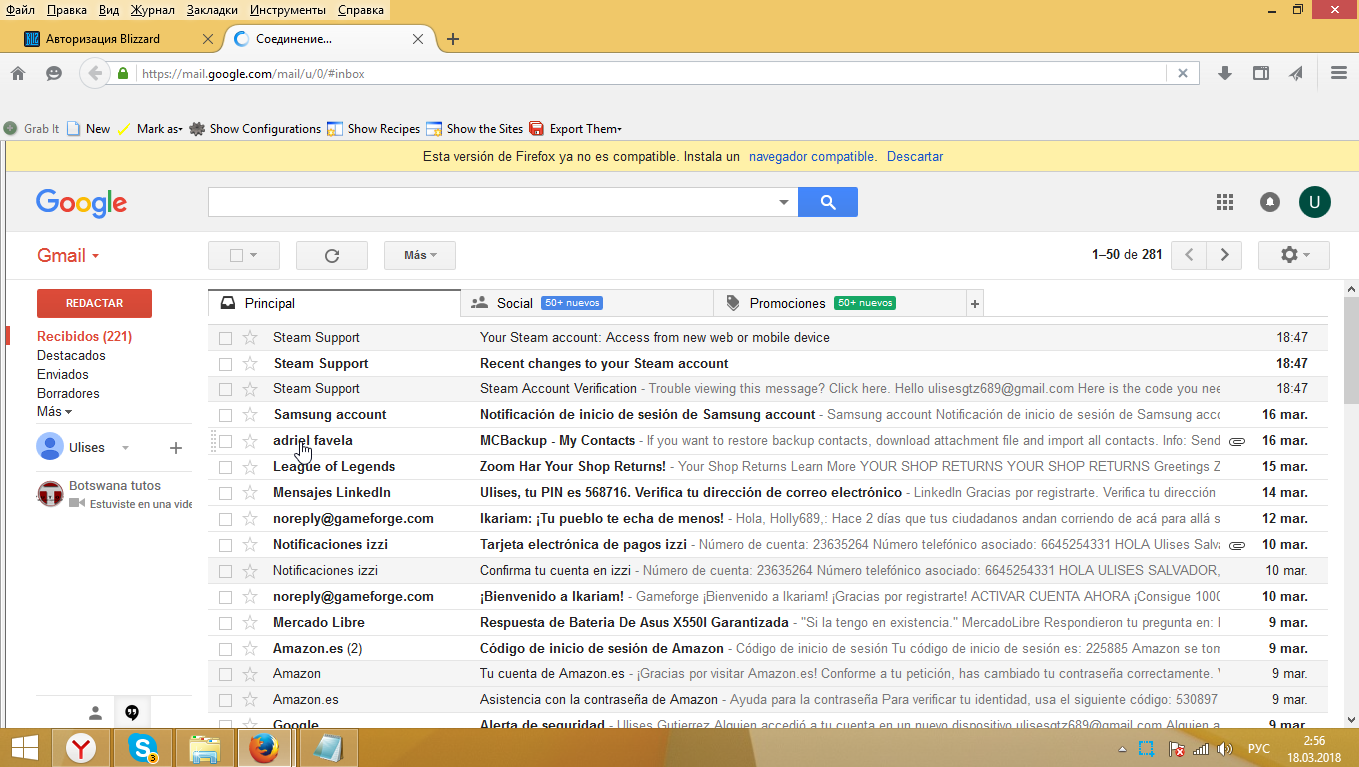The height and width of the screenshot is (767, 1359).
Task: Open Export Them dropdown in bookmarks bar
Action: (x=575, y=129)
